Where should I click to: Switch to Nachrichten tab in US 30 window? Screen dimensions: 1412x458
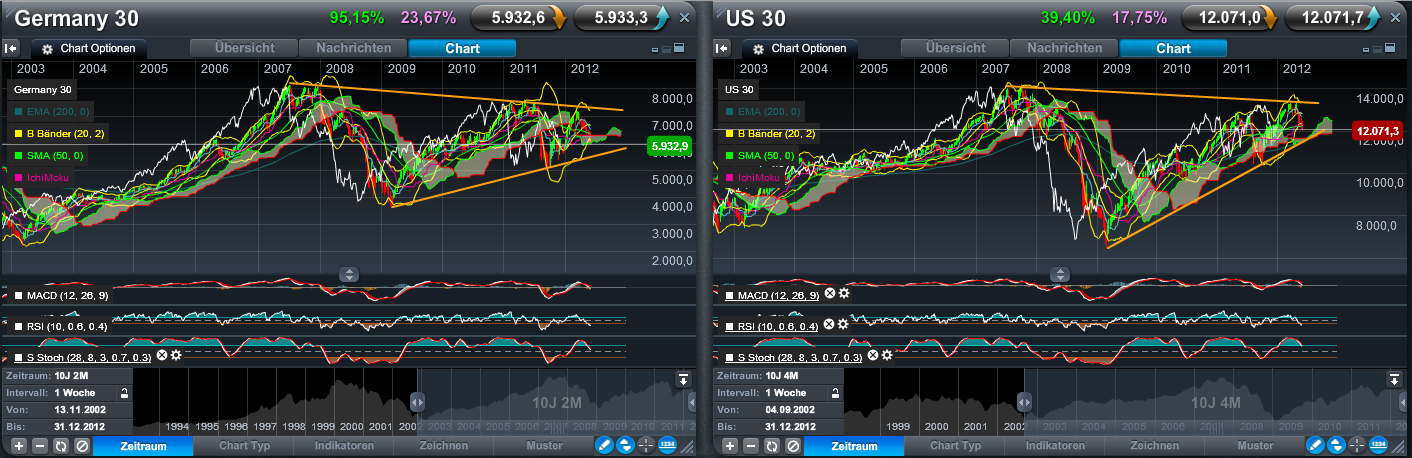[x=1065, y=48]
